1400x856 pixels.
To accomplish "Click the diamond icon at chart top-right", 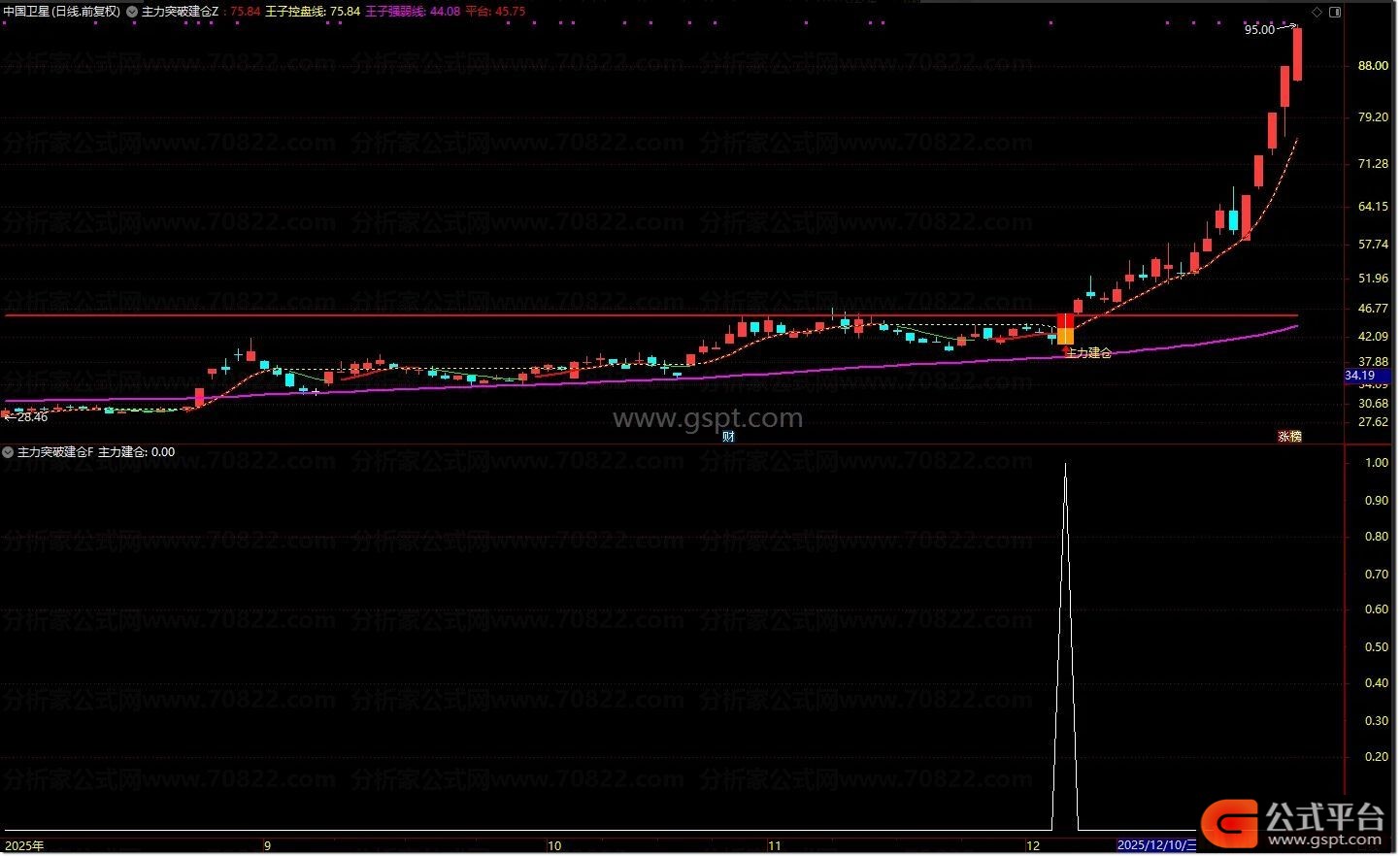I will pyautogui.click(x=1317, y=13).
